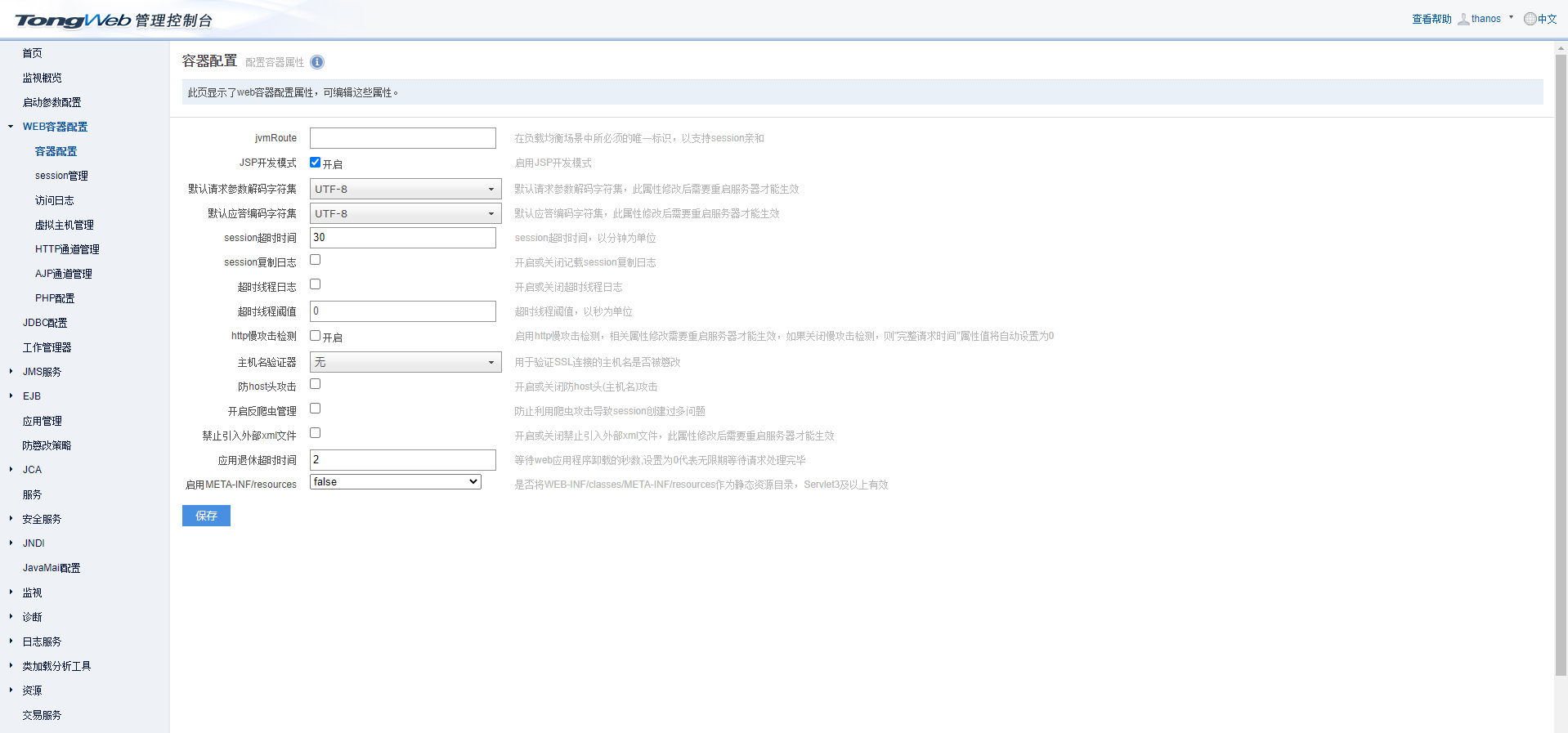1568x733 pixels.
Task: Click the globe language icon
Action: [1530, 19]
